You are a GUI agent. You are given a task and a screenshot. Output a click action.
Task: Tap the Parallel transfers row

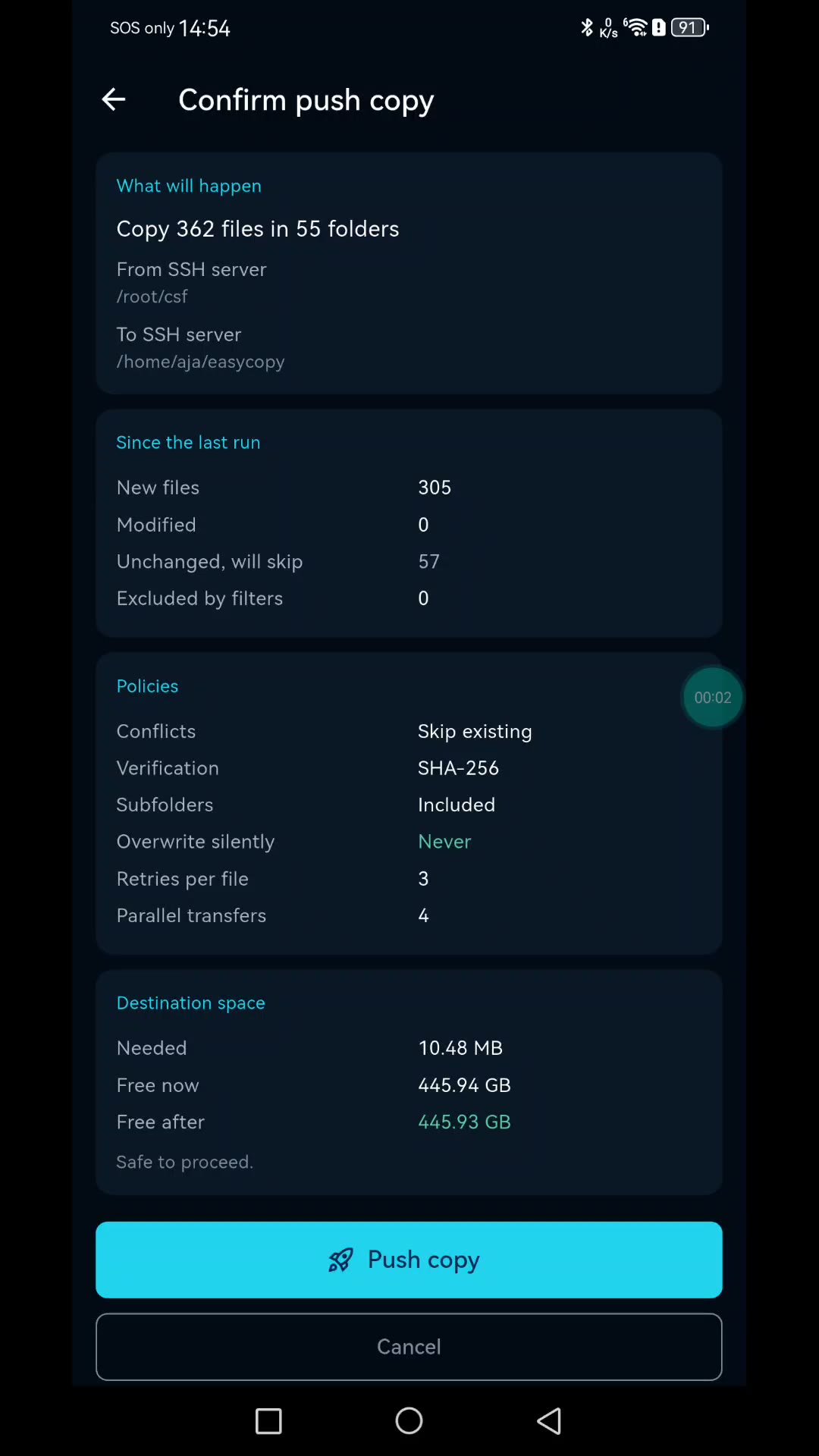point(409,915)
